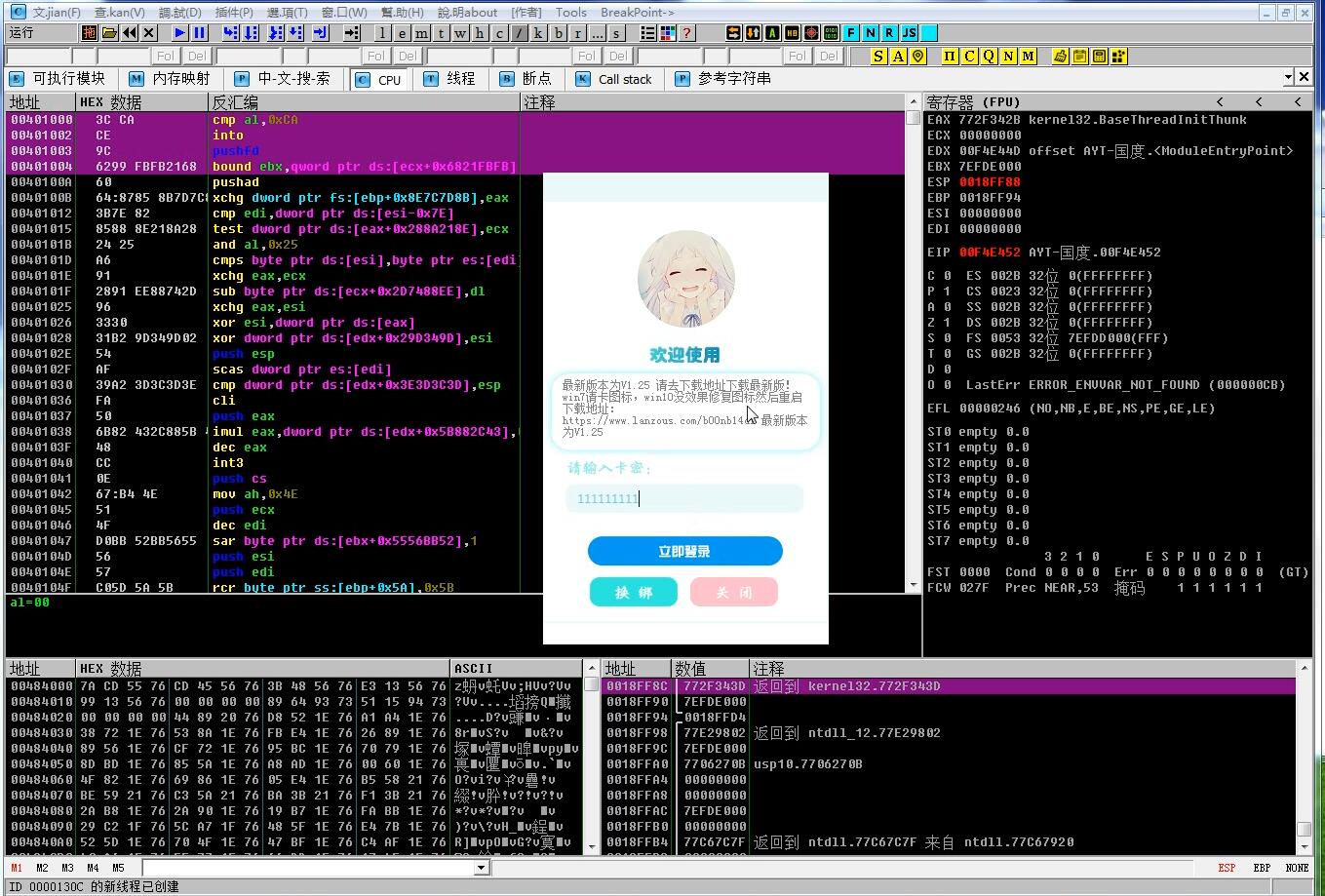Click the color grid appearance icon
Viewport: 1325px width, 896px height.
(x=668, y=32)
